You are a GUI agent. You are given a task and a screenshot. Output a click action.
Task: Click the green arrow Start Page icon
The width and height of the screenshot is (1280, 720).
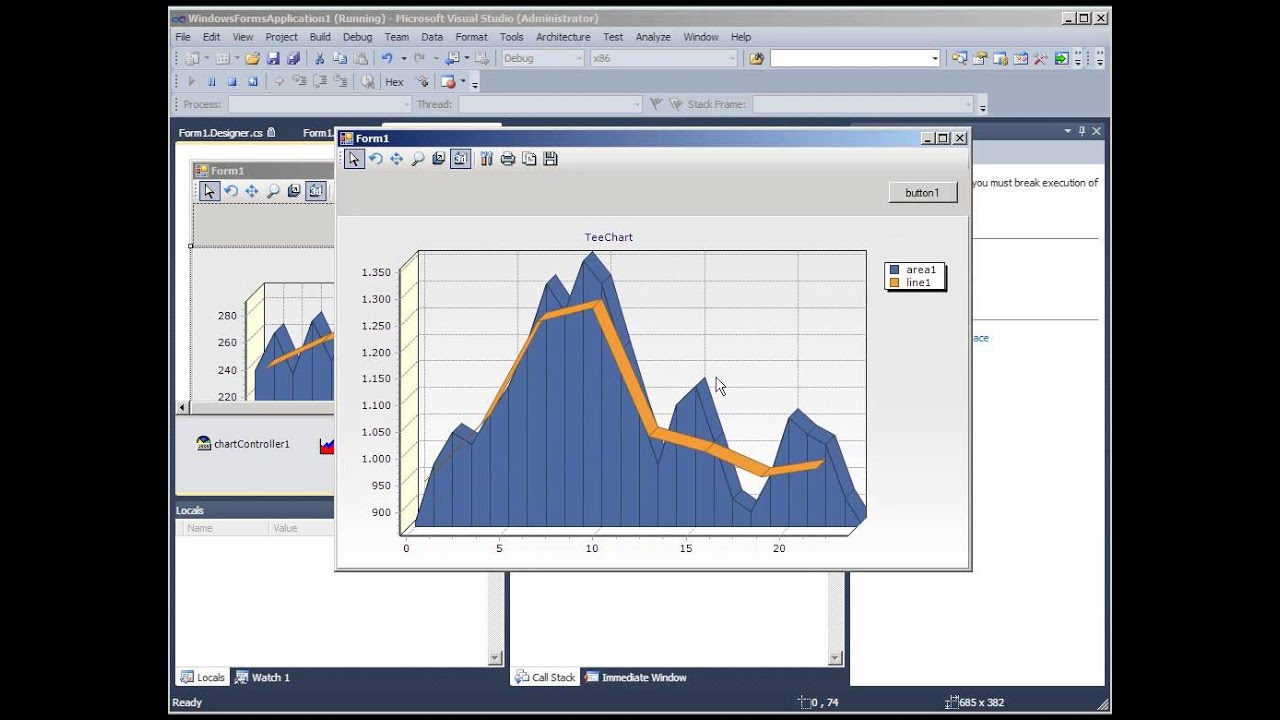pos(1061,58)
